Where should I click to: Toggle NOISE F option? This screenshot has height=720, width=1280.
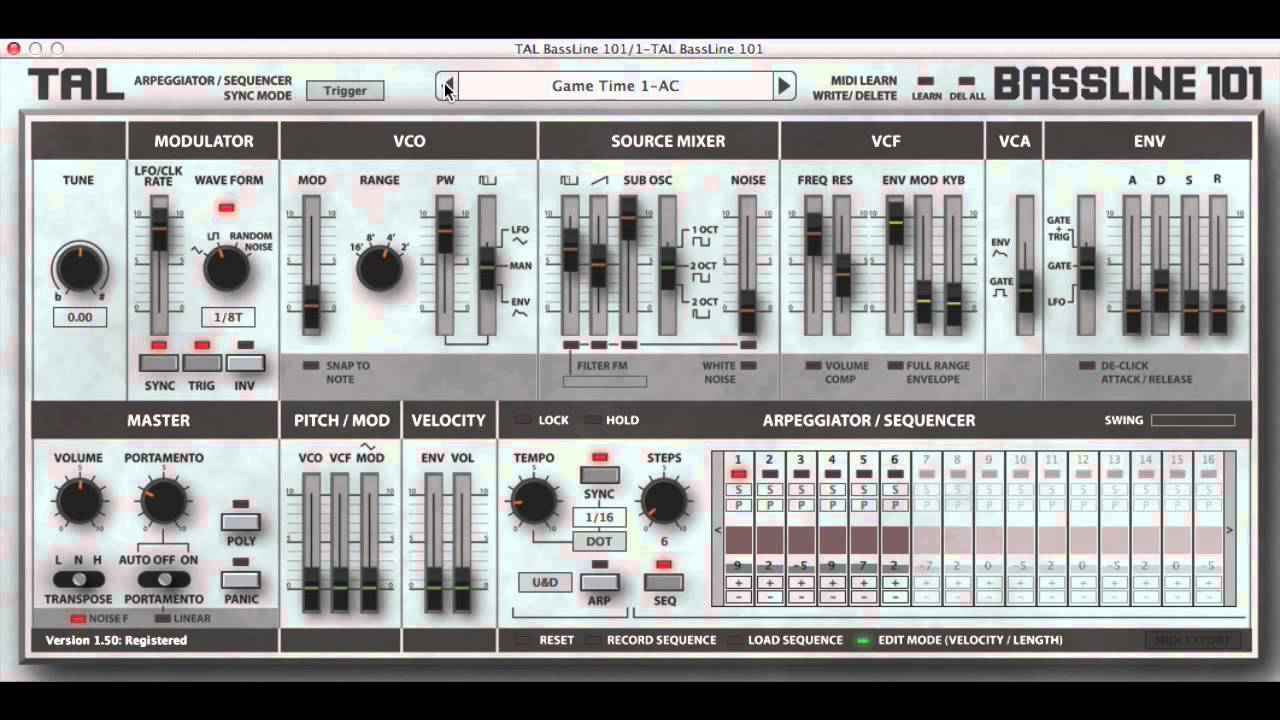click(77, 619)
